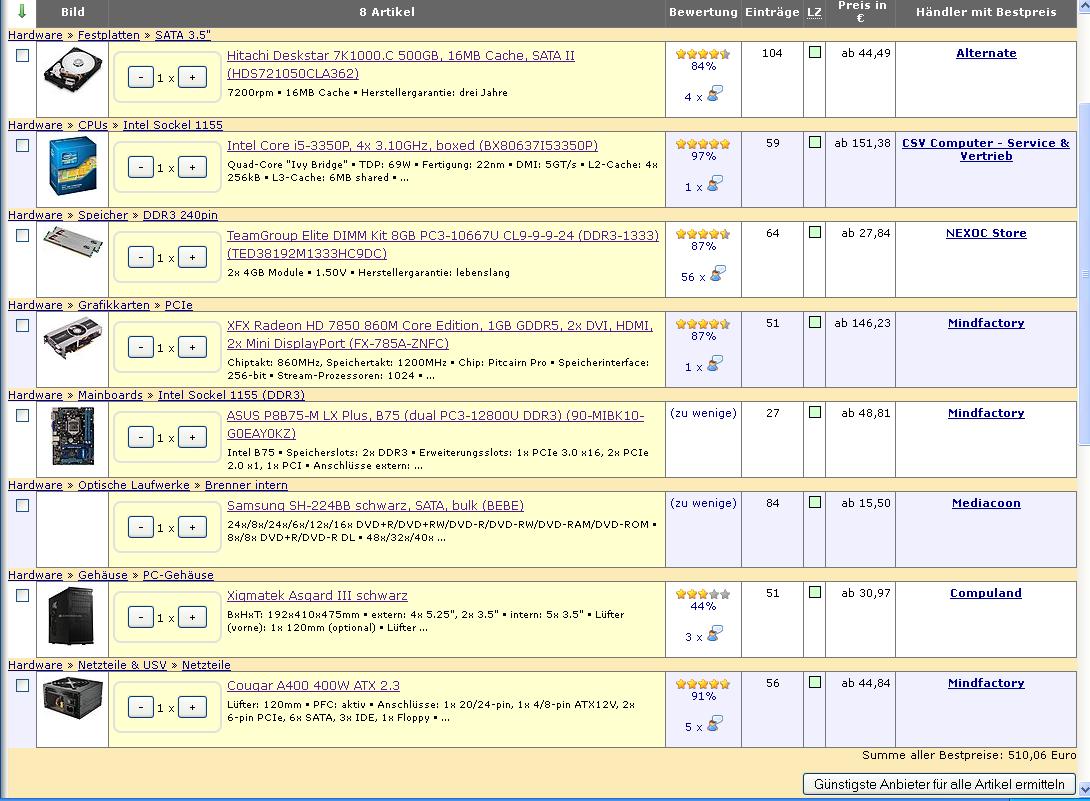Open Speicher category breadcrumb
The image size is (1090, 801).
(x=103, y=215)
